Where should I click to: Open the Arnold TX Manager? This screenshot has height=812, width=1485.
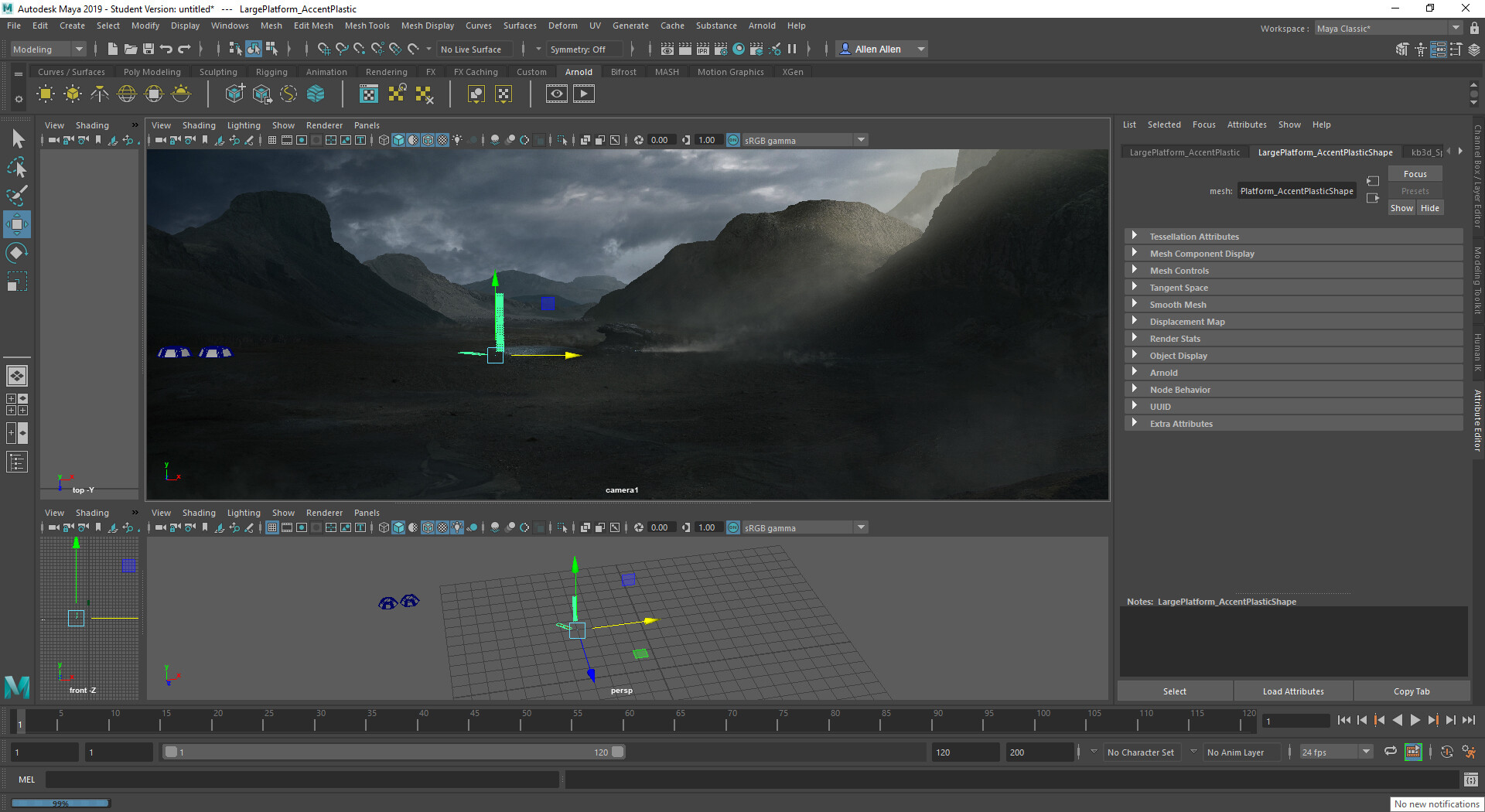(369, 94)
